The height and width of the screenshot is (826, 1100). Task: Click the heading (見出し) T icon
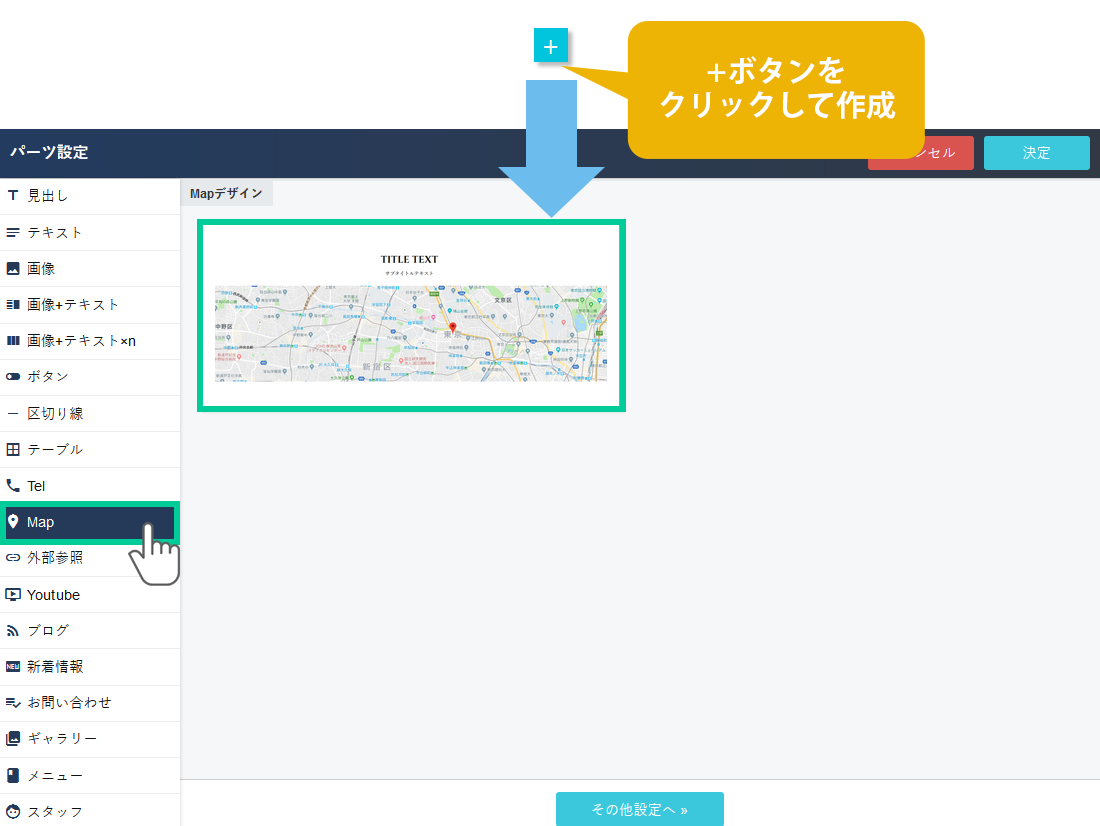[13, 196]
